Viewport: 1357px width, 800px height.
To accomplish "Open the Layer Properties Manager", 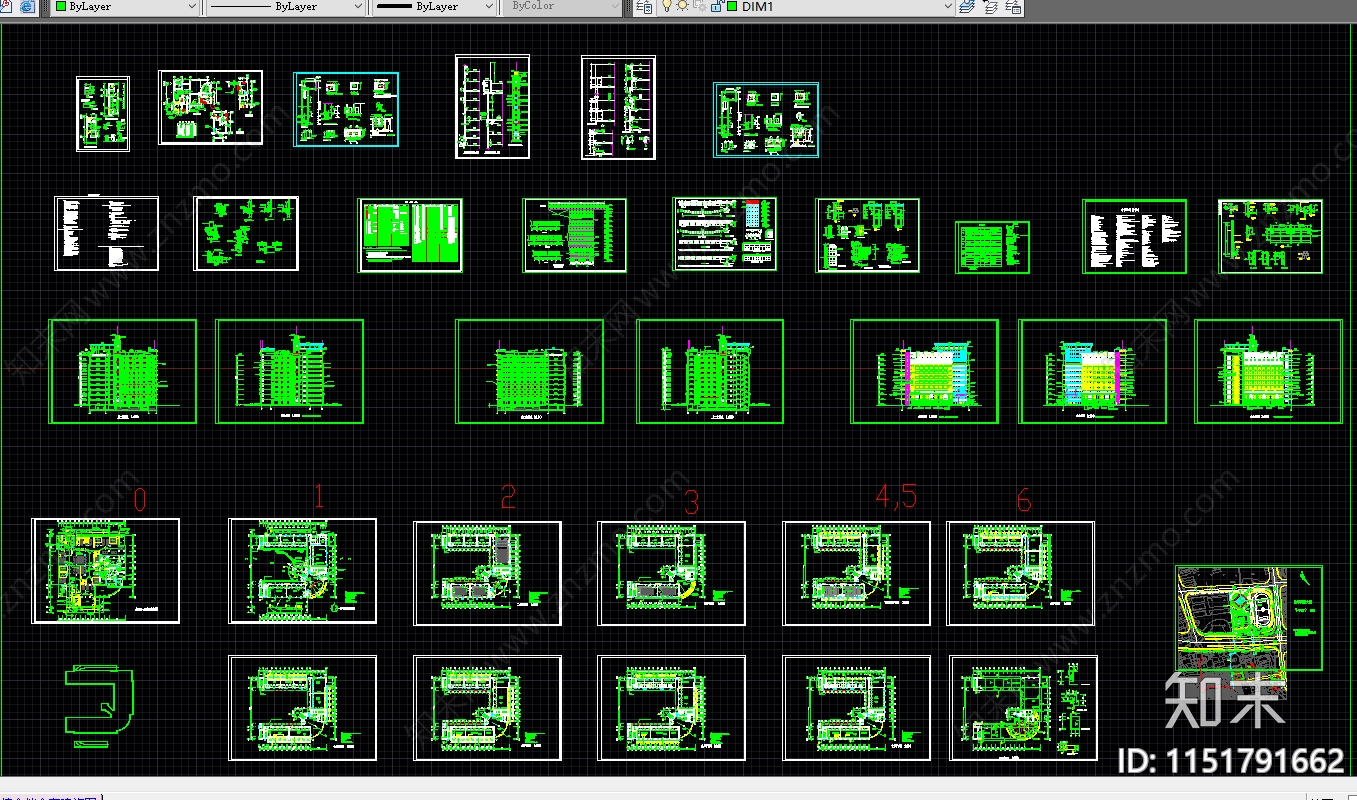I will click(645, 6).
